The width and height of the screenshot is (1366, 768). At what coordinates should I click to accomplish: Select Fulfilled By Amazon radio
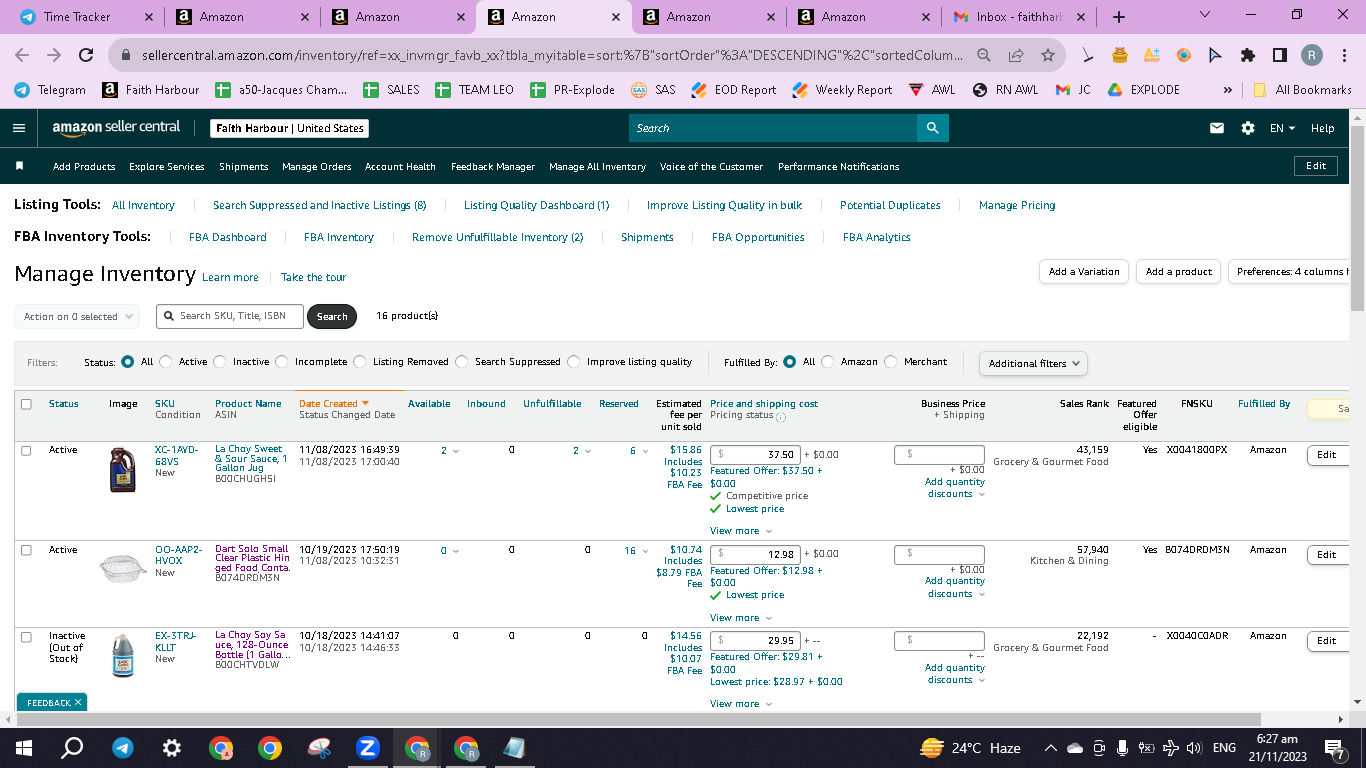828,362
